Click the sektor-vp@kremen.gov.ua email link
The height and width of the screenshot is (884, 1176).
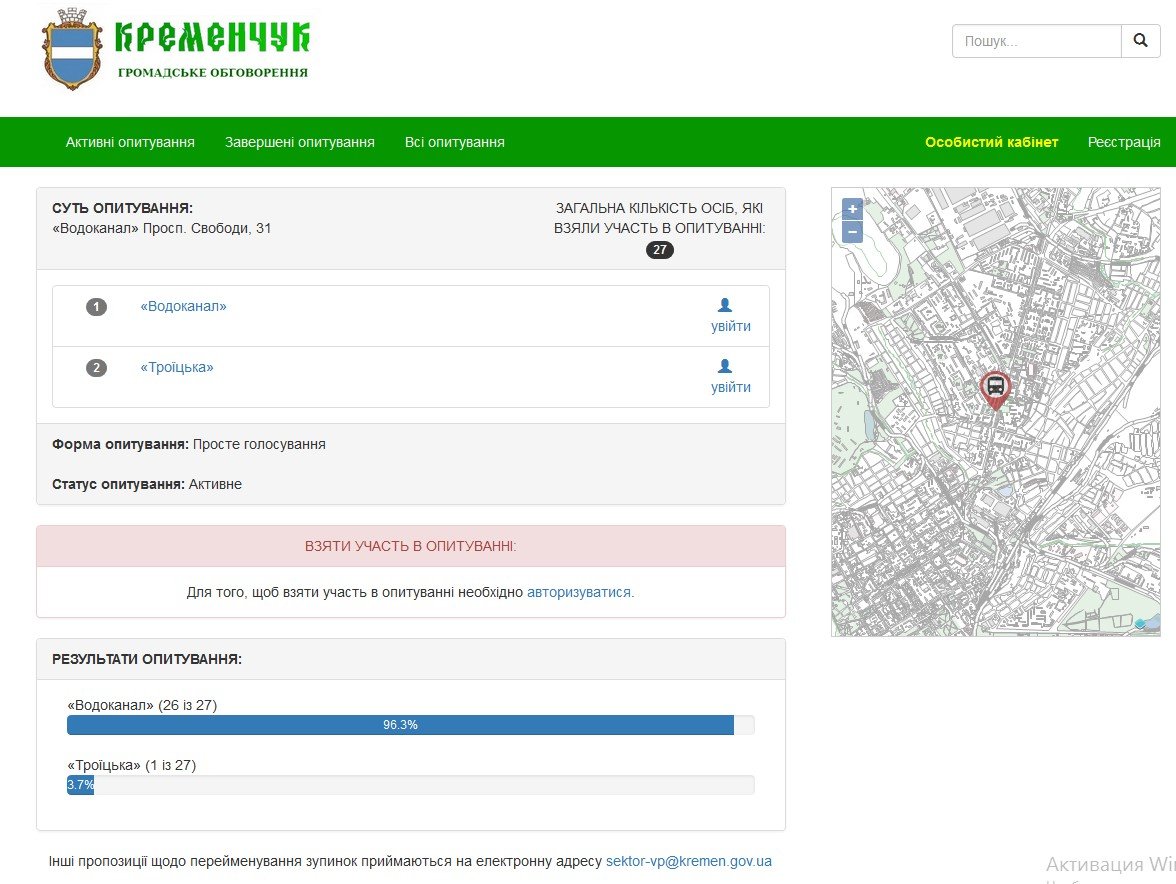[x=688, y=861]
